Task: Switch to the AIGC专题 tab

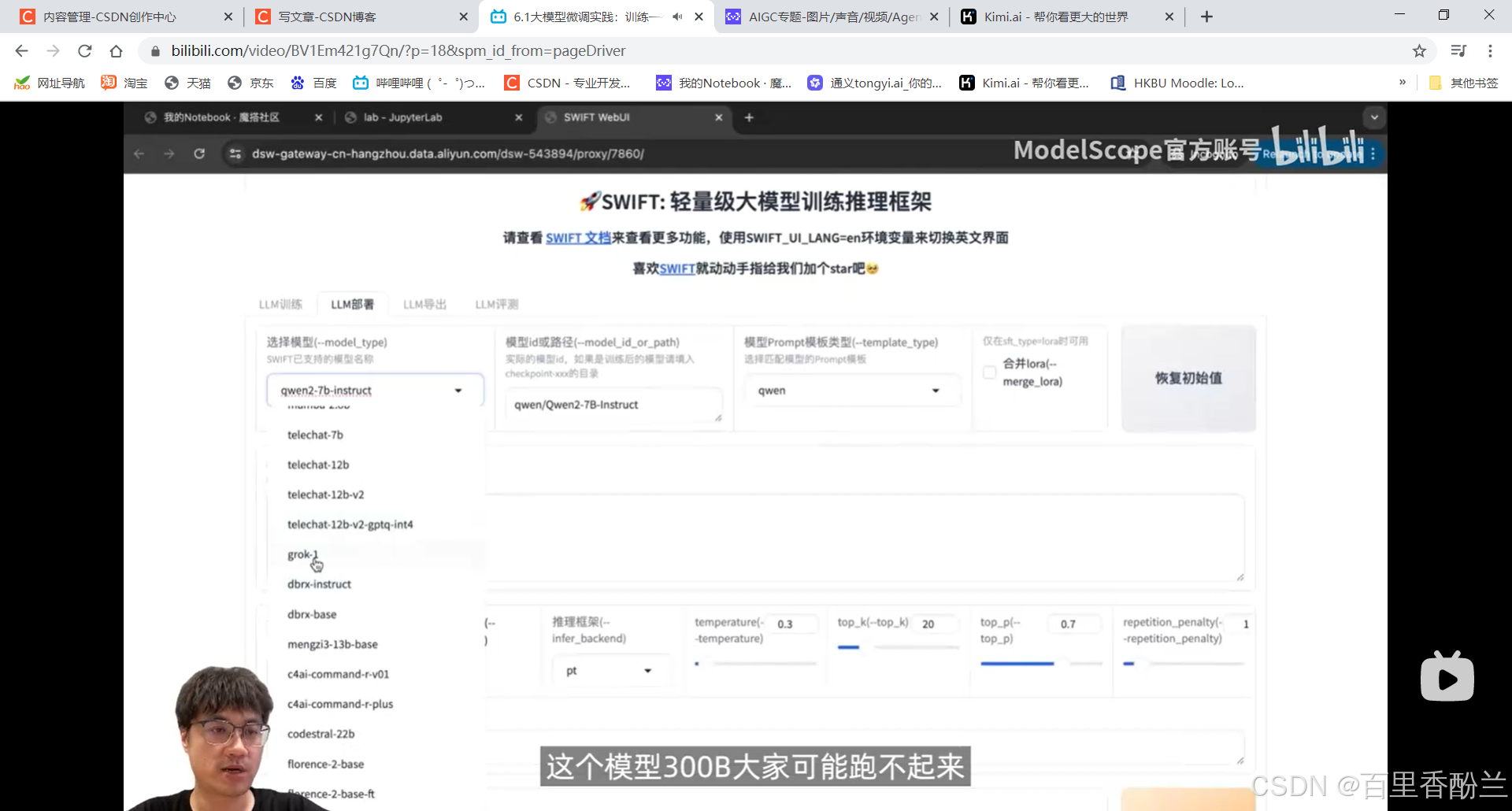Action: coord(831,17)
